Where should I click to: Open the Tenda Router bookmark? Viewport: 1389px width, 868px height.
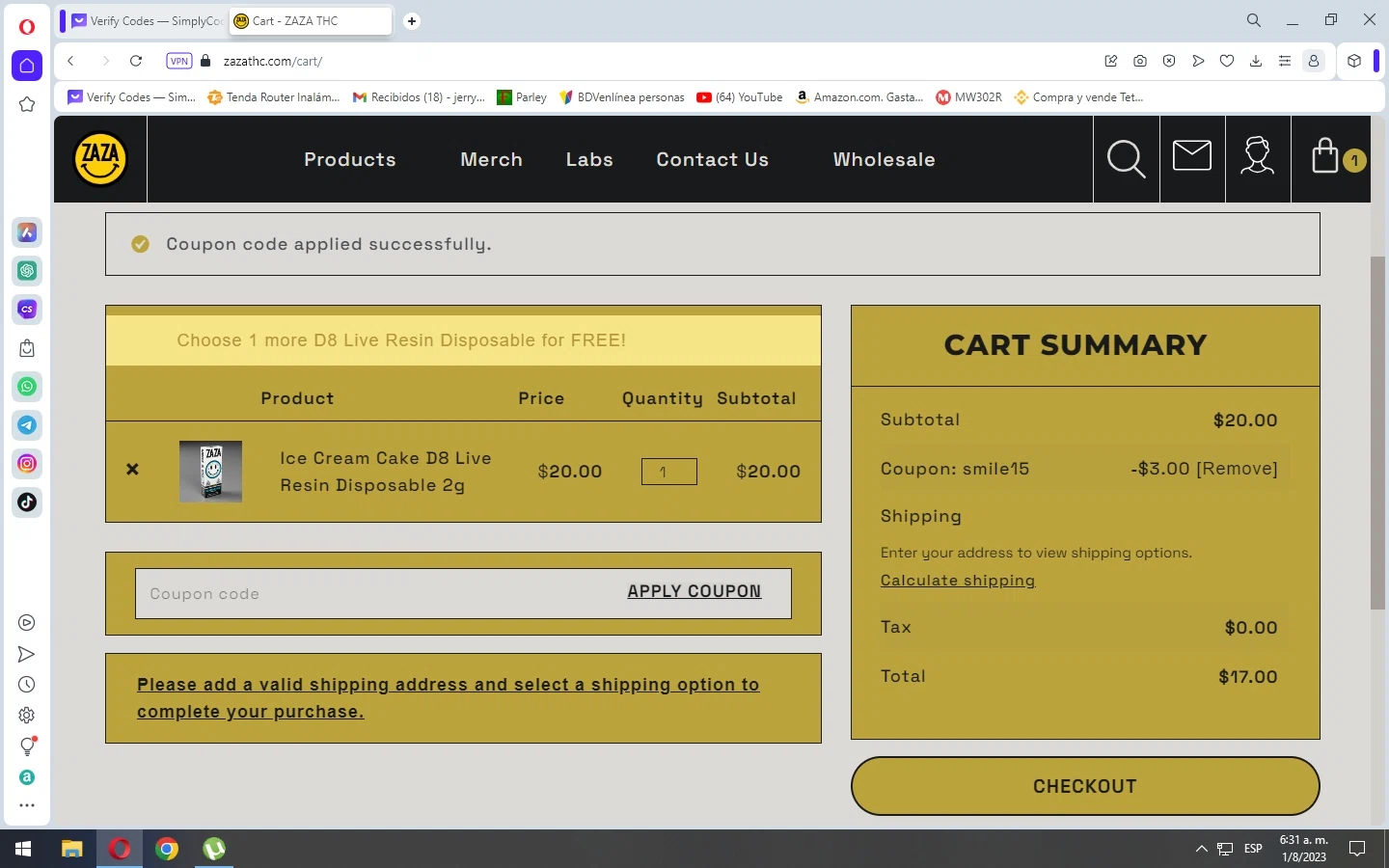click(x=274, y=97)
